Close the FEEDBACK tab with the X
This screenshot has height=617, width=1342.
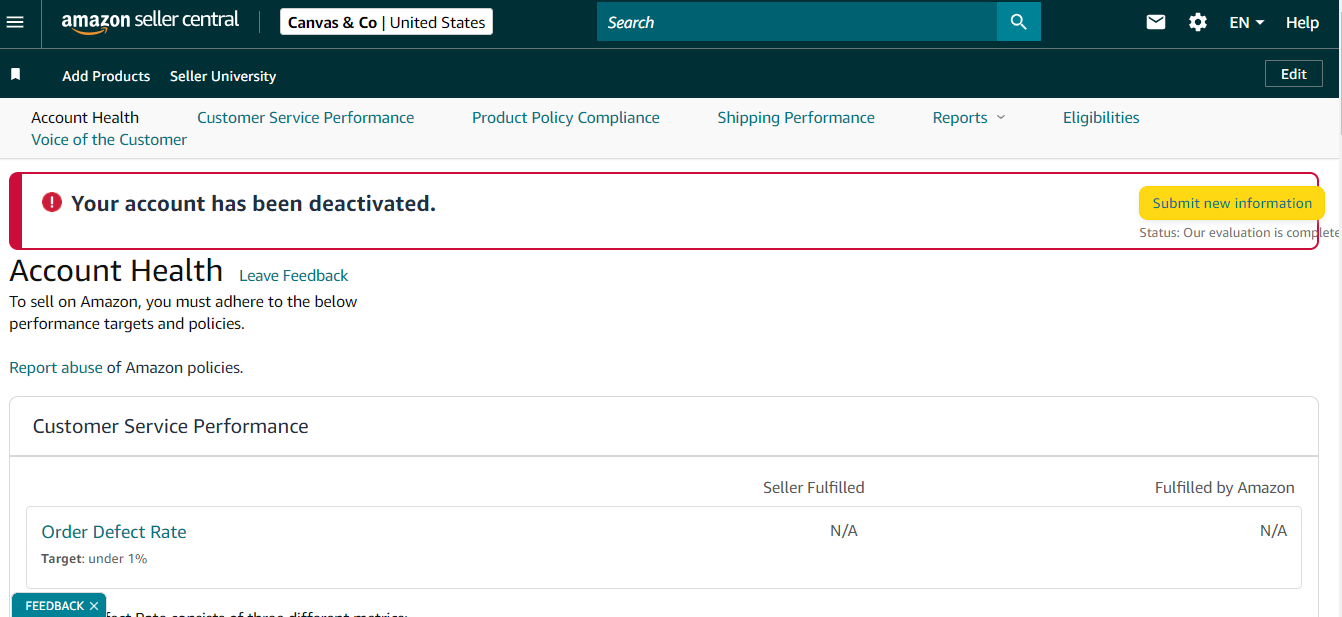click(x=94, y=606)
